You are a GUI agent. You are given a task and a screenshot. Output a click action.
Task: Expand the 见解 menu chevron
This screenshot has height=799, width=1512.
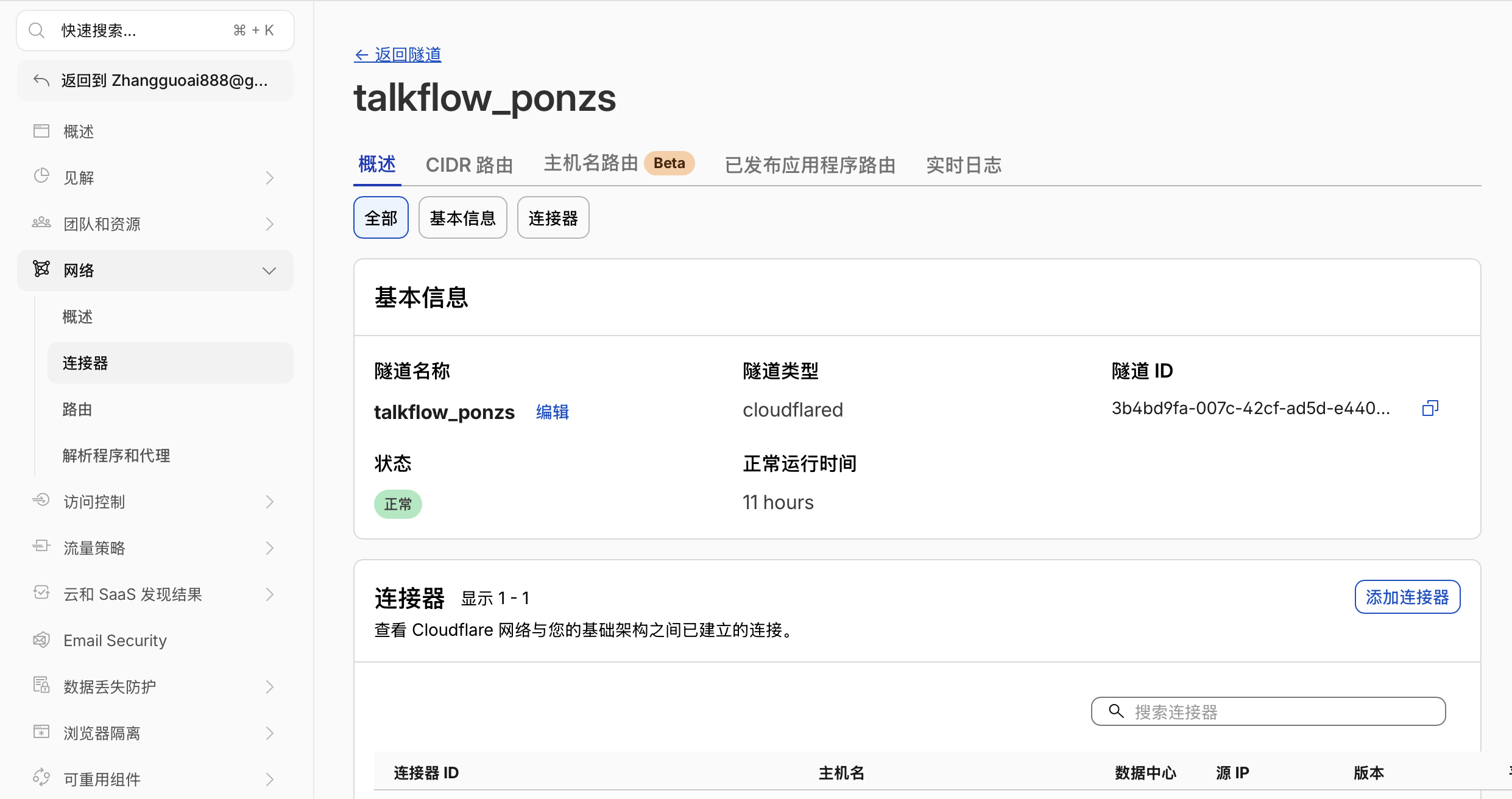270,178
